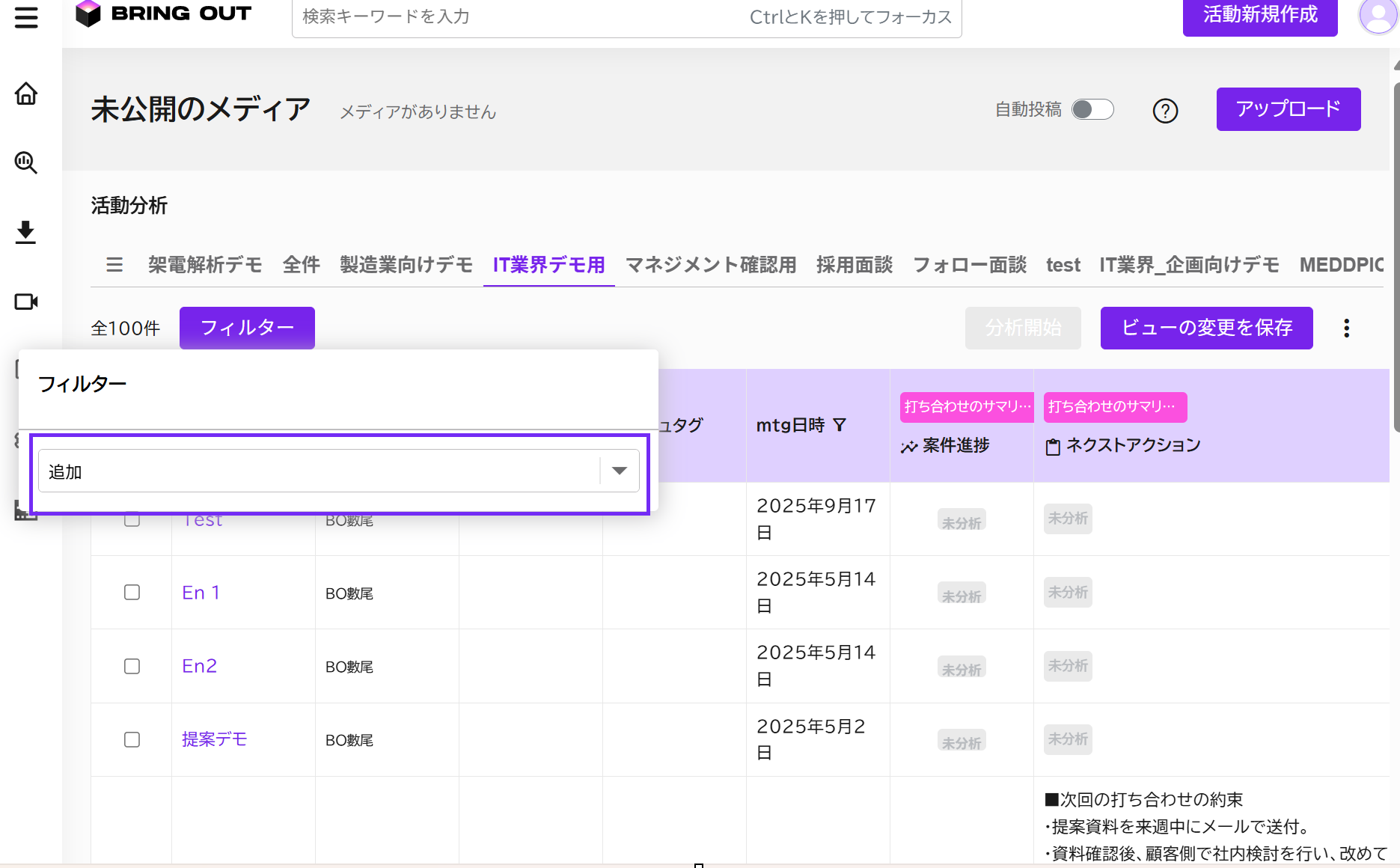Switch to the 採用面談 tab
This screenshot has width=1400, height=868.
[x=854, y=265]
